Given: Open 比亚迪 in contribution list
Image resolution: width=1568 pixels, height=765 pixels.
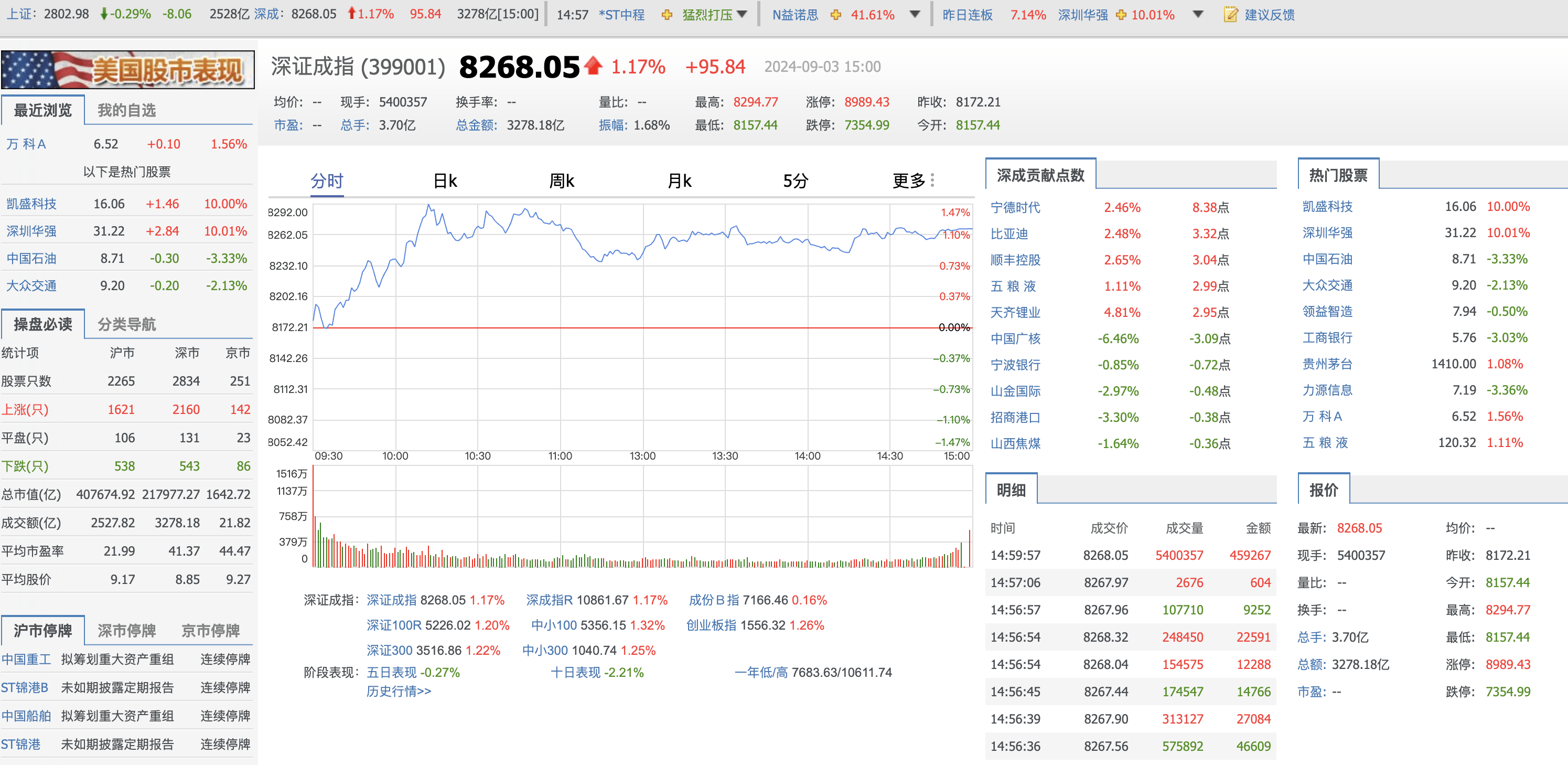Looking at the screenshot, I should click(x=1009, y=233).
